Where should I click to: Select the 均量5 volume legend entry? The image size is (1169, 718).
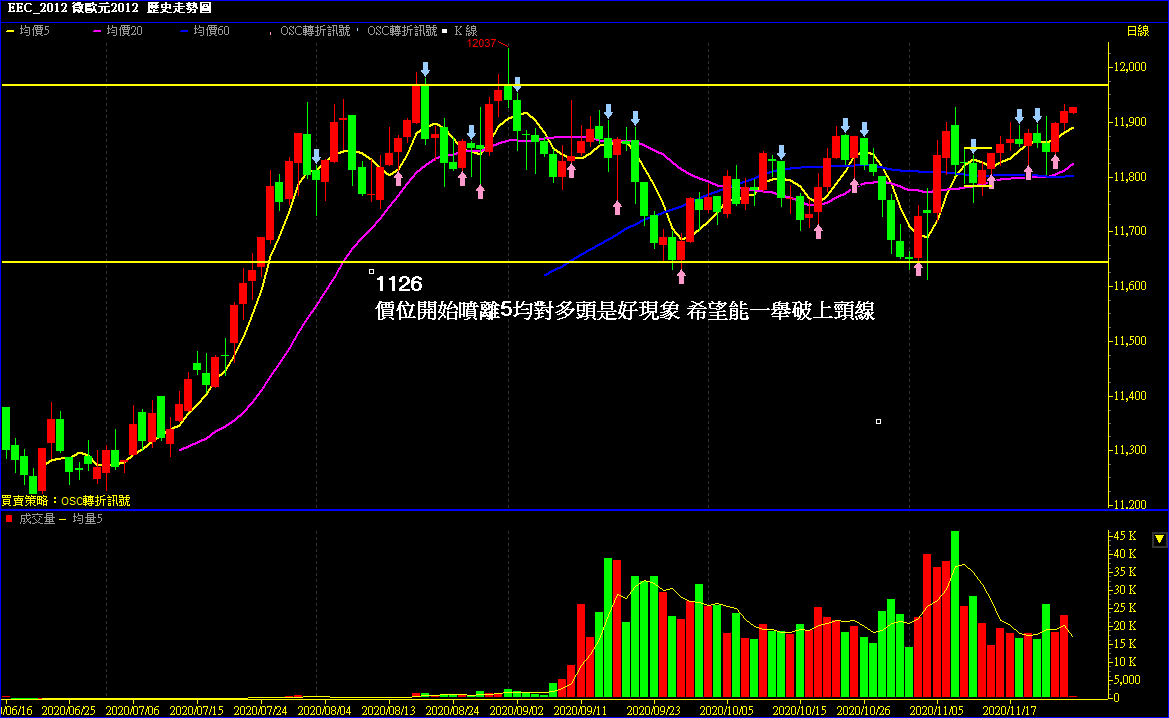[81, 518]
